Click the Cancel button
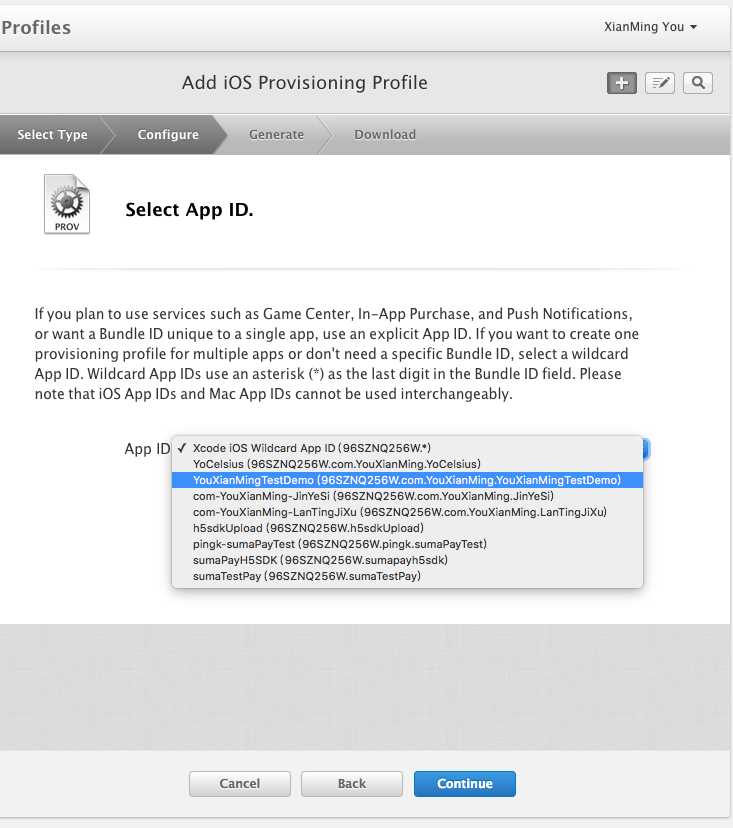This screenshot has width=733, height=828. [x=240, y=784]
